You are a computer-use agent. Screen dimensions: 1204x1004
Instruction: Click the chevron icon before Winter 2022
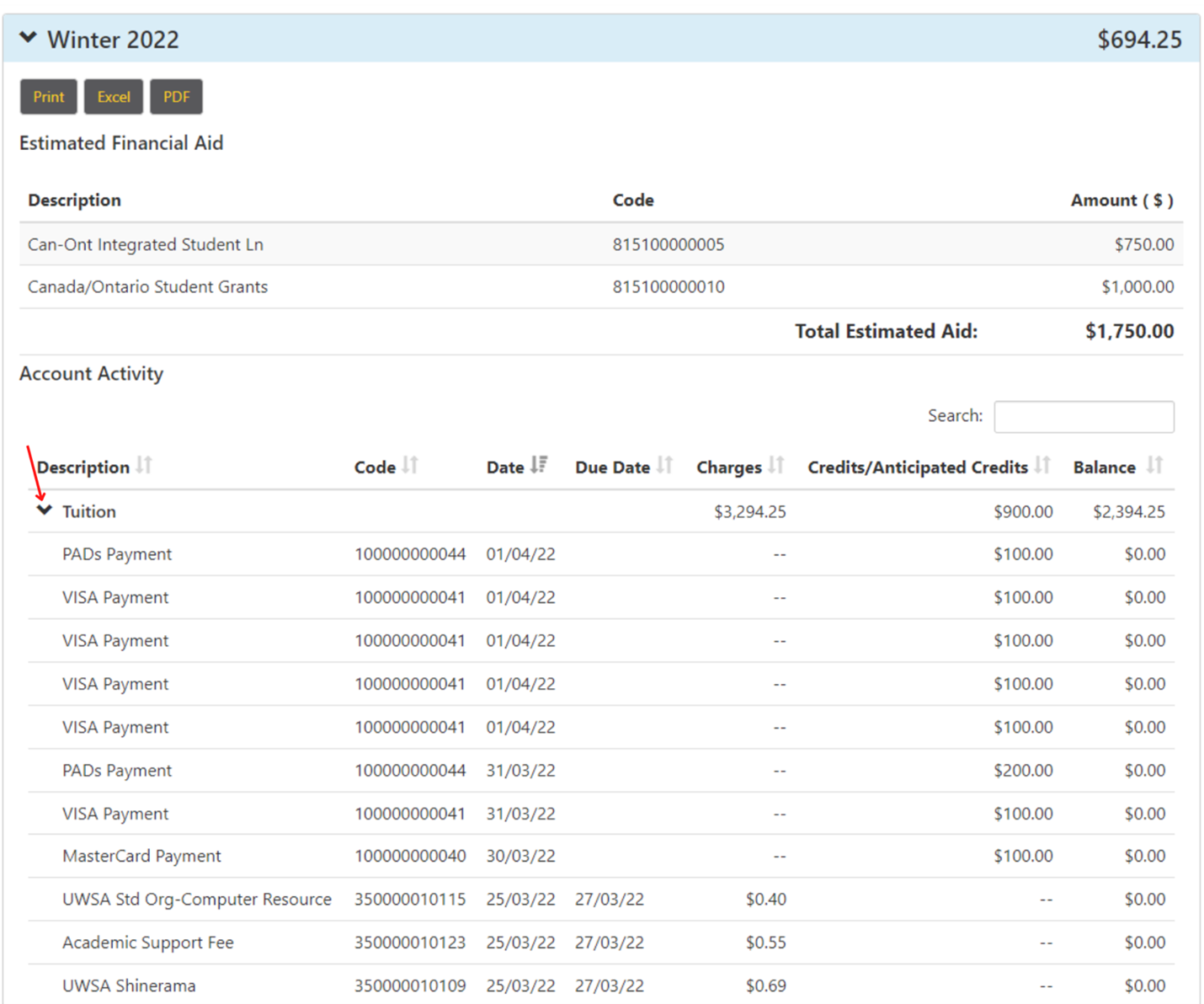(30, 38)
